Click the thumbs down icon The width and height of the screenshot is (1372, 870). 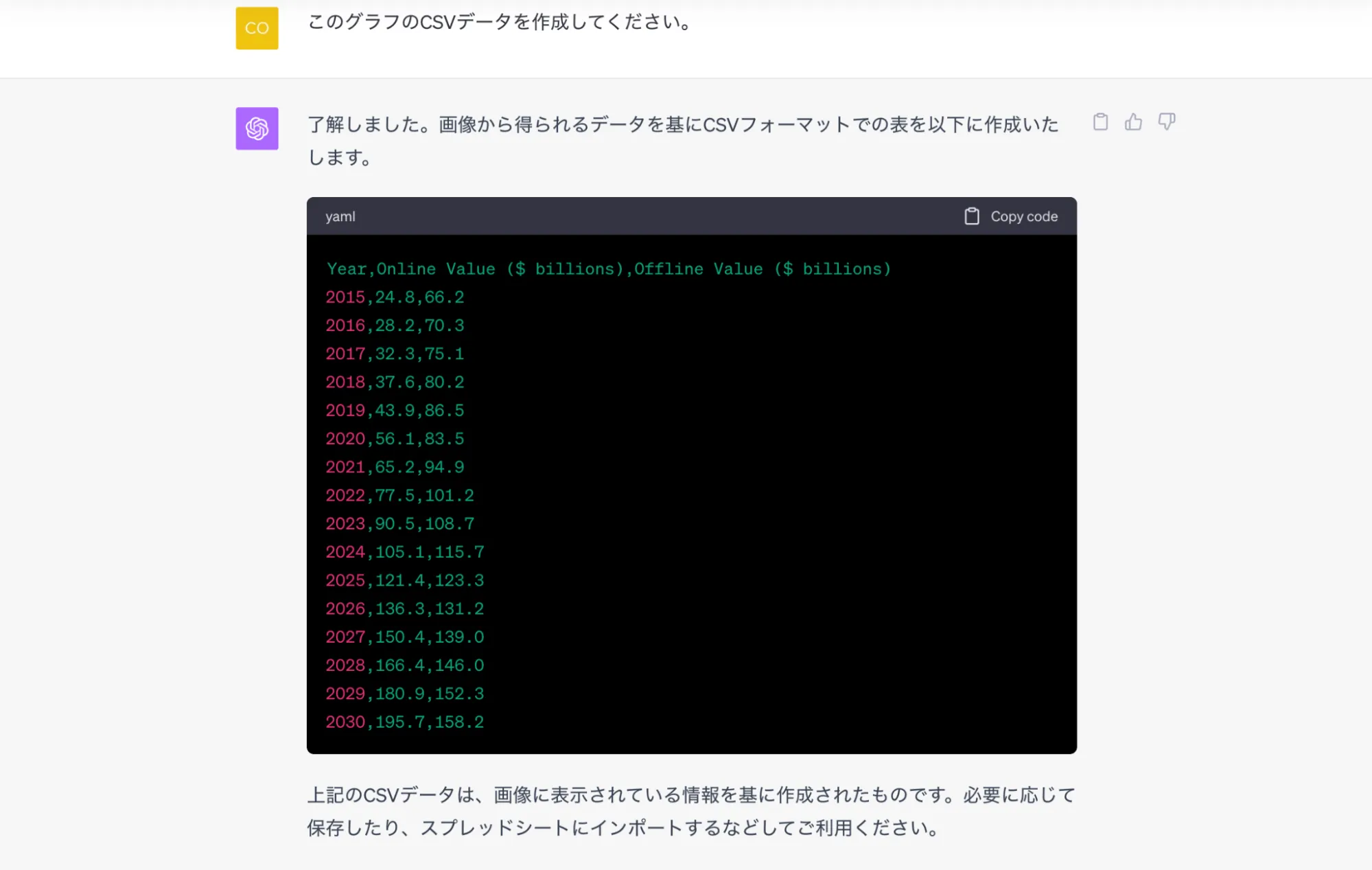click(x=1166, y=122)
